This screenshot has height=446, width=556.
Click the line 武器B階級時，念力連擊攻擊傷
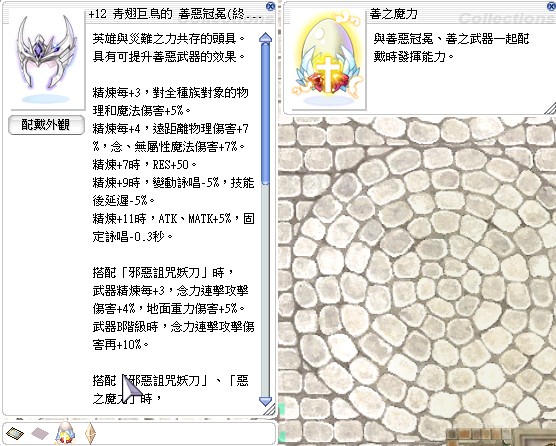173,327
